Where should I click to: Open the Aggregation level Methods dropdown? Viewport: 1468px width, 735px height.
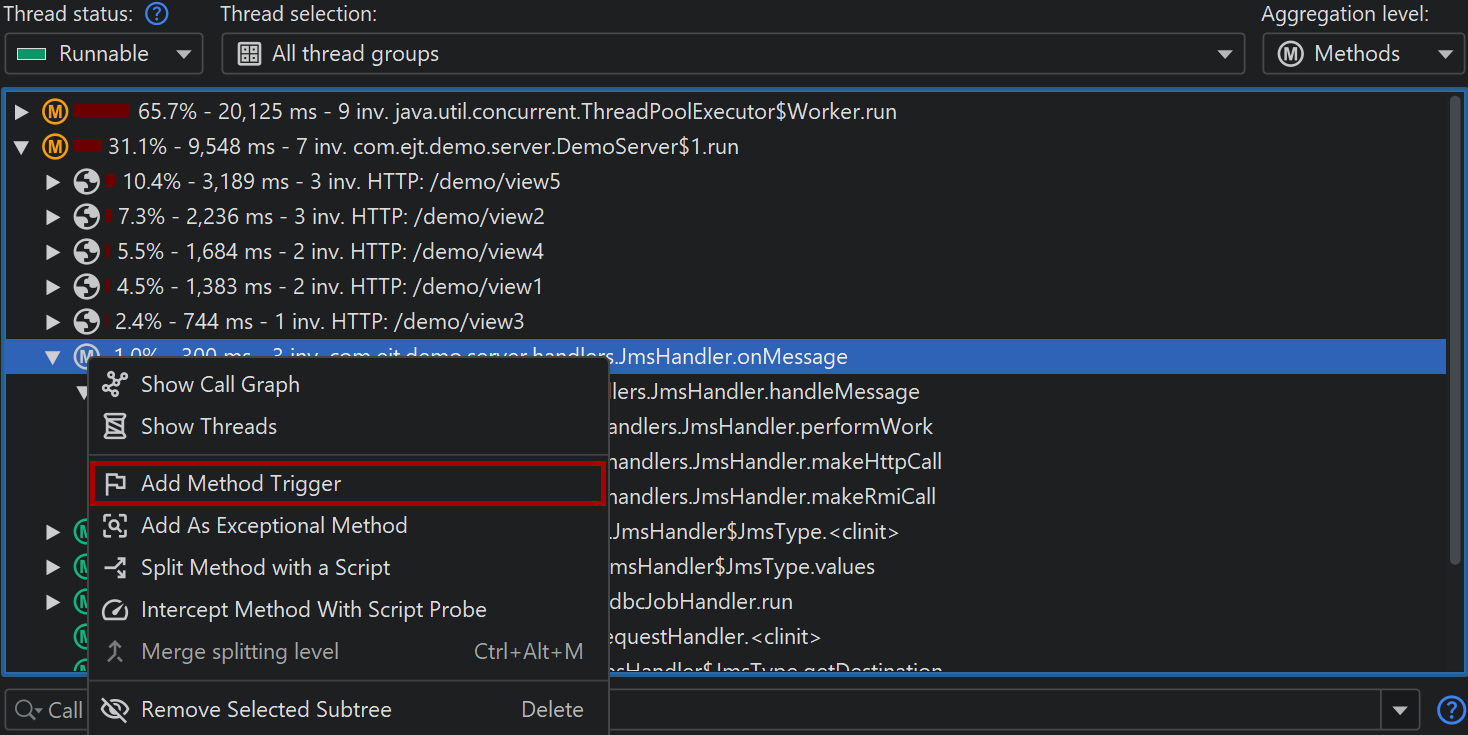pyautogui.click(x=1361, y=54)
